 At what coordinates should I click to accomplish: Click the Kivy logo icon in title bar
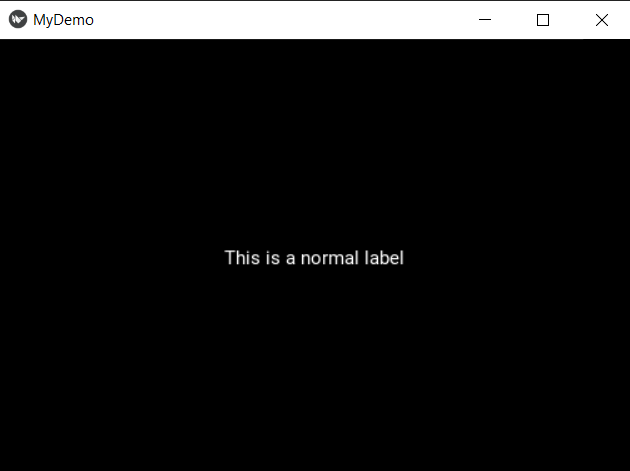coord(18,19)
